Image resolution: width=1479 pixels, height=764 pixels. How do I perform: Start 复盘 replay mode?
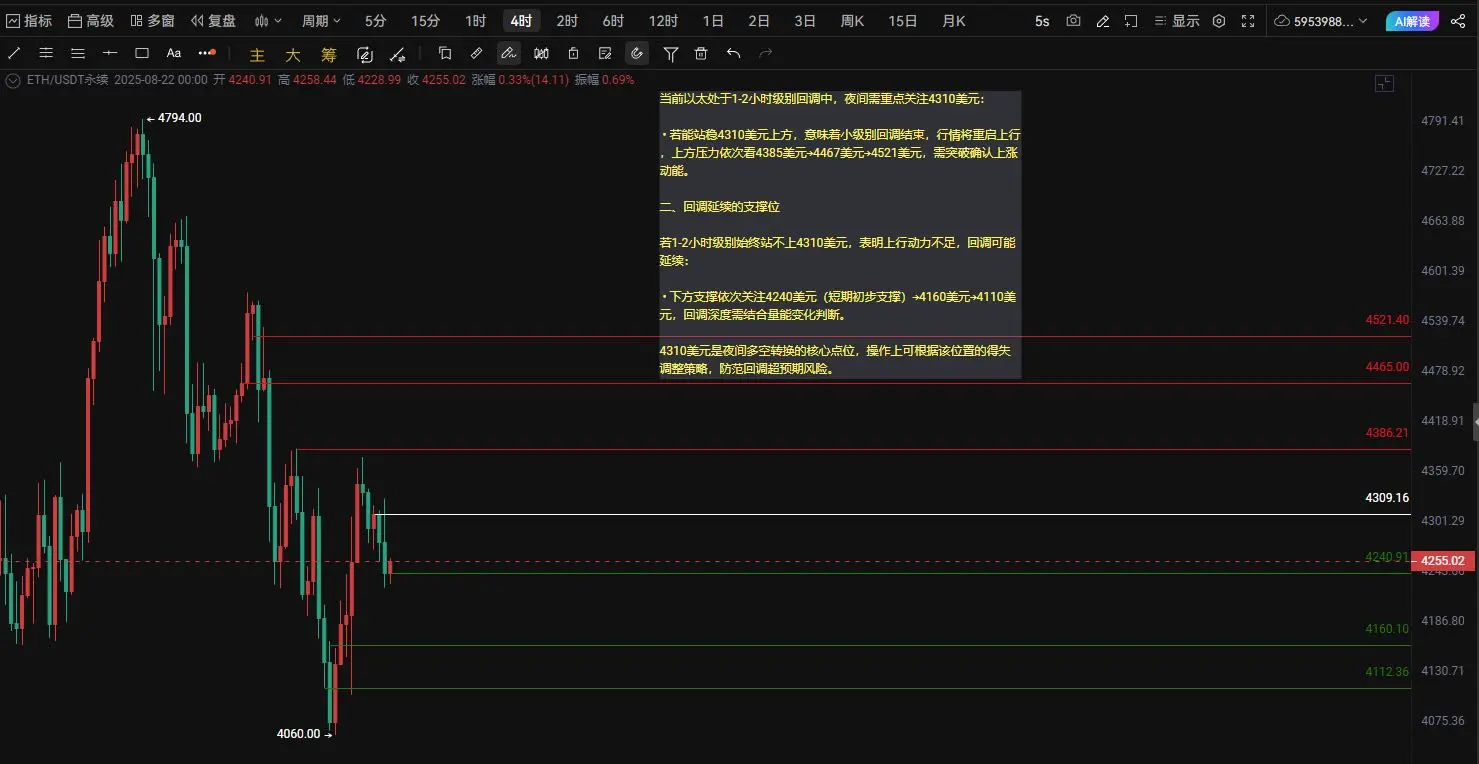tap(213, 20)
